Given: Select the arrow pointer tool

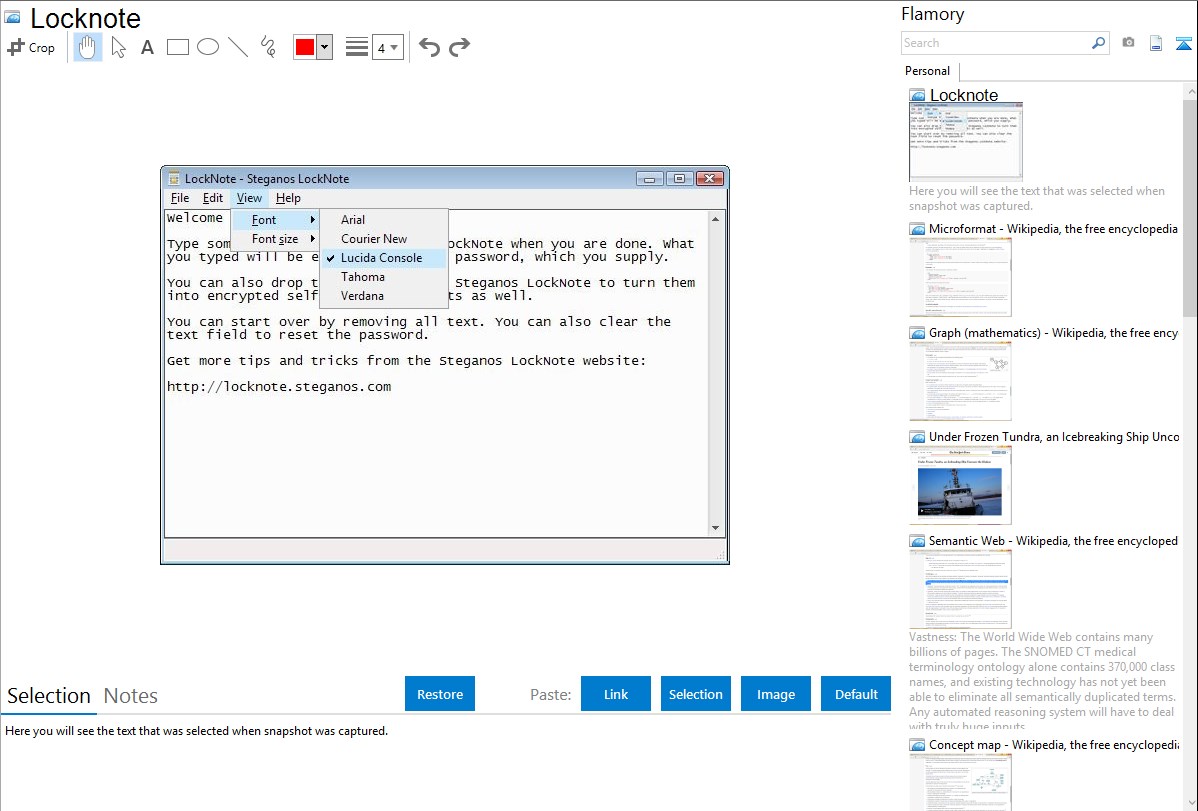Looking at the screenshot, I should (x=118, y=47).
